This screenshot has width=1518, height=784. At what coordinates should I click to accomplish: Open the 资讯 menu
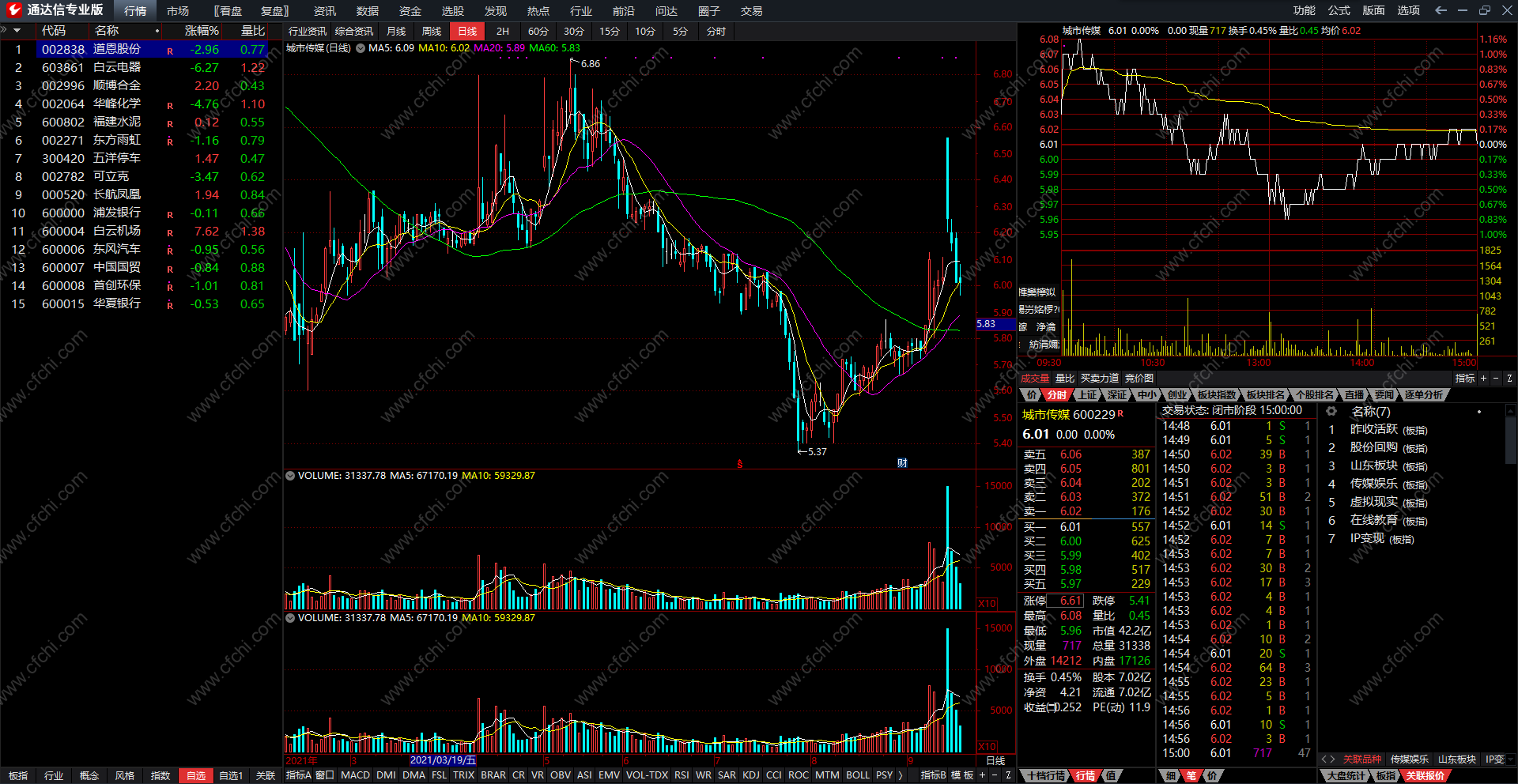[x=325, y=11]
